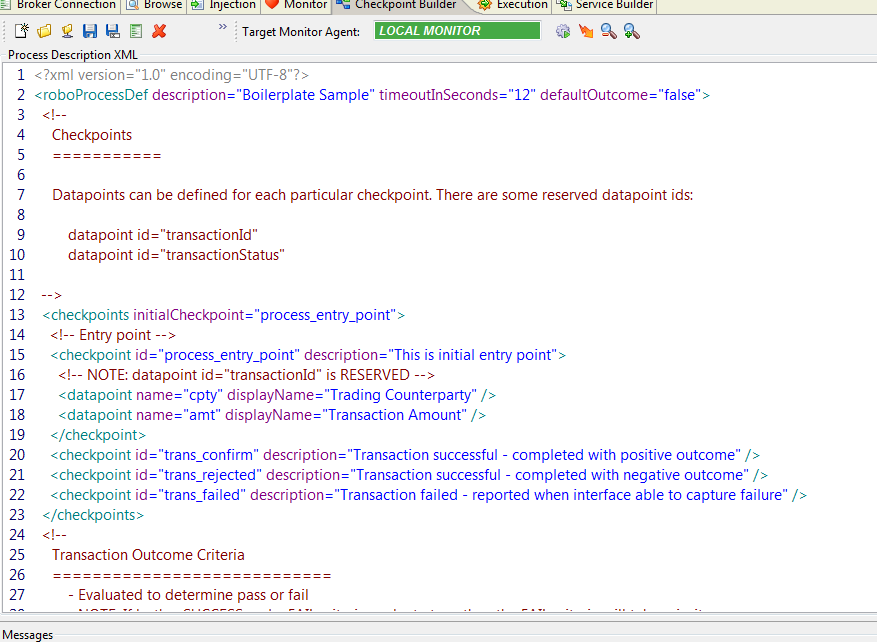Click the Save As icon

tap(113, 31)
